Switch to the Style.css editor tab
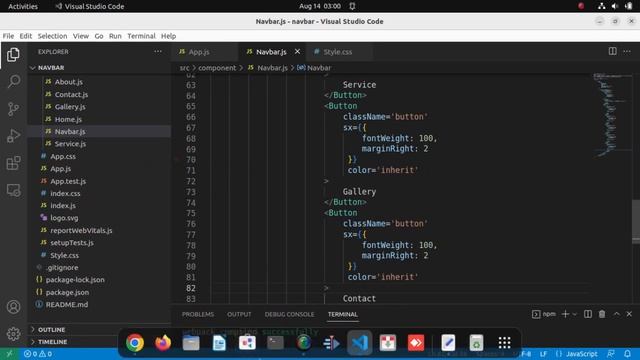 (339, 52)
